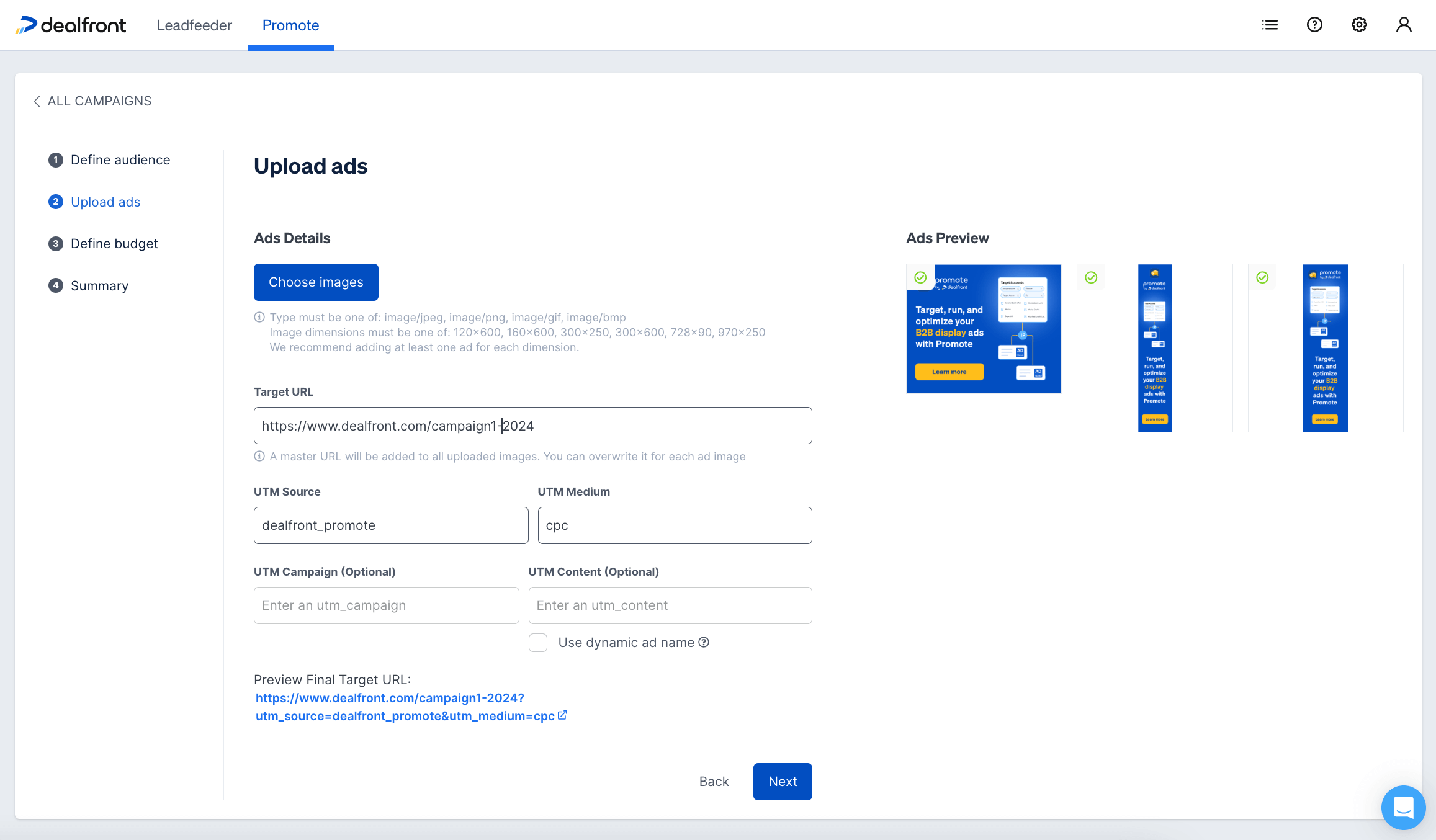Click help icon next to dynamic ad name
The width and height of the screenshot is (1436, 840).
(x=704, y=642)
